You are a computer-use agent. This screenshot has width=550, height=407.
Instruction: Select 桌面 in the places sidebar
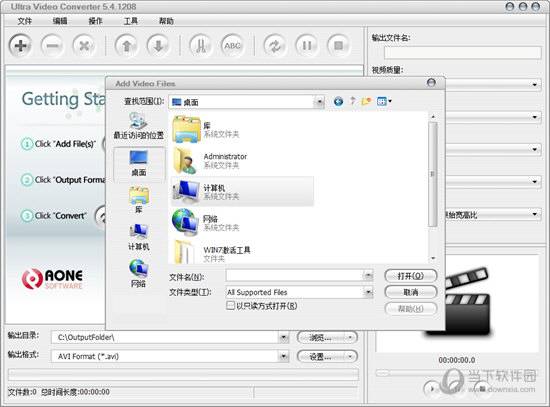(139, 164)
